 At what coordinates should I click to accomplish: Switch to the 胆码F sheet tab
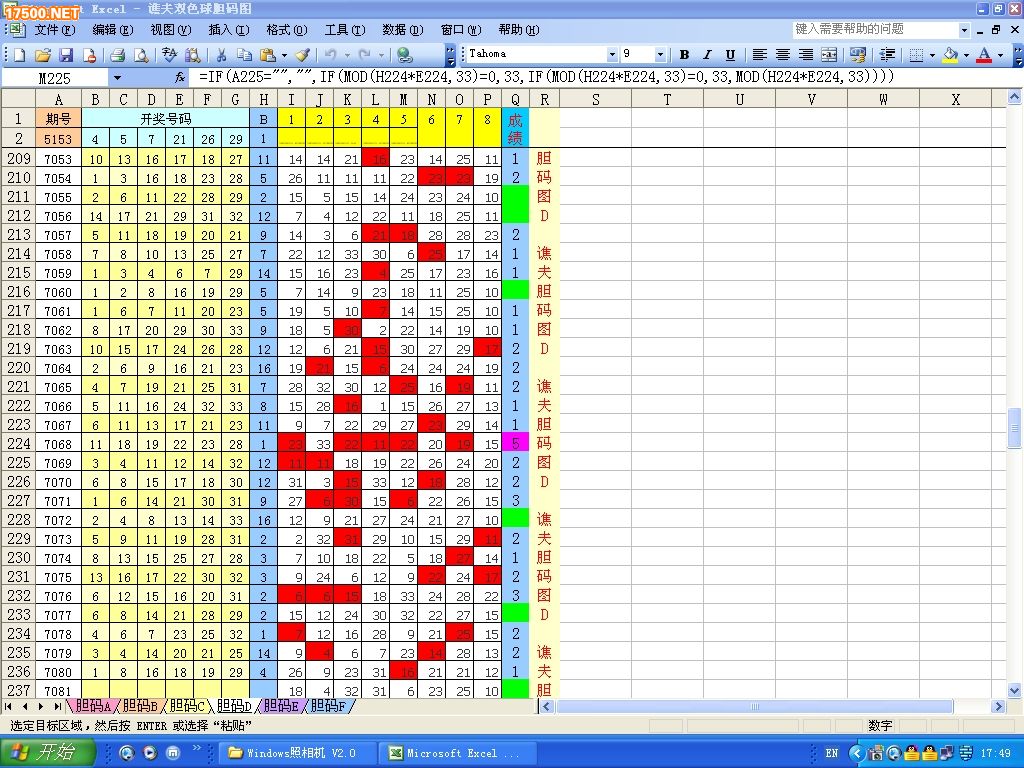(328, 706)
